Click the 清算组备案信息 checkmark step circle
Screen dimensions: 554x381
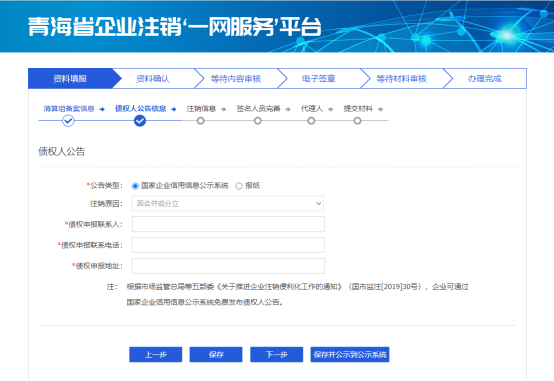tap(68, 121)
